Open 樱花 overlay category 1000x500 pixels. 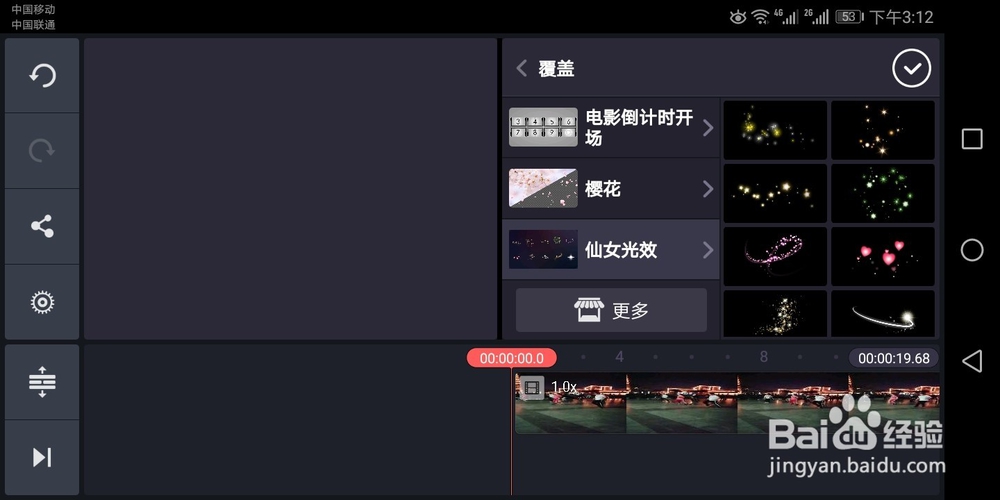(x=611, y=189)
